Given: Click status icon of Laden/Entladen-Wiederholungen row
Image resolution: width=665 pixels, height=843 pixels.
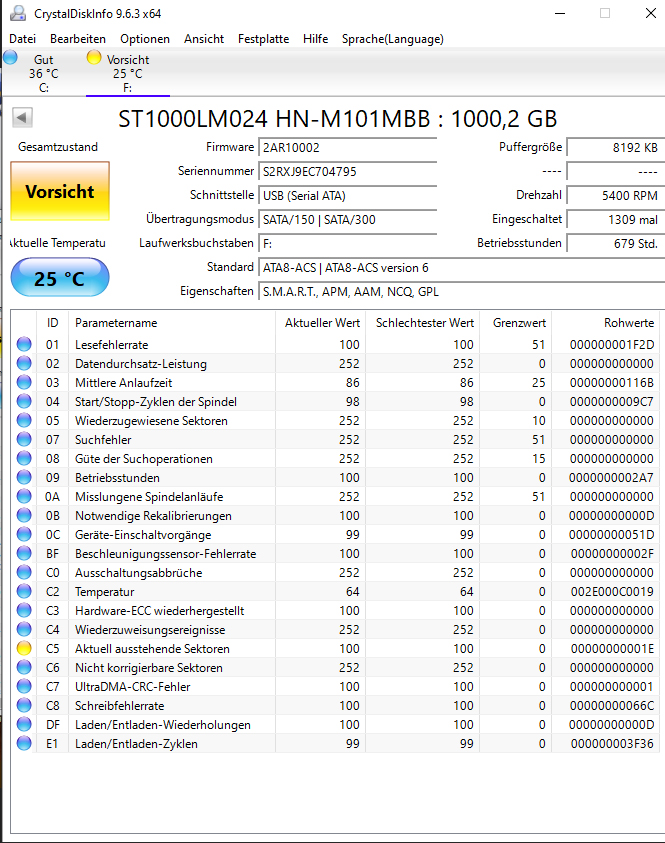Looking at the screenshot, I should pos(24,724).
